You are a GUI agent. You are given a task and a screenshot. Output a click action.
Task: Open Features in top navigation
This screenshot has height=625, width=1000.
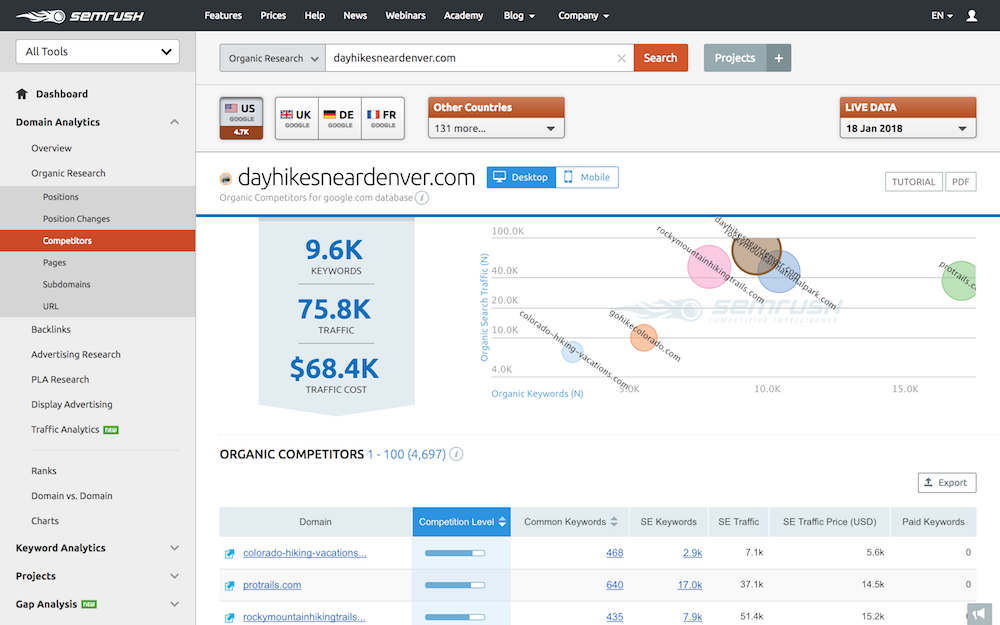223,15
